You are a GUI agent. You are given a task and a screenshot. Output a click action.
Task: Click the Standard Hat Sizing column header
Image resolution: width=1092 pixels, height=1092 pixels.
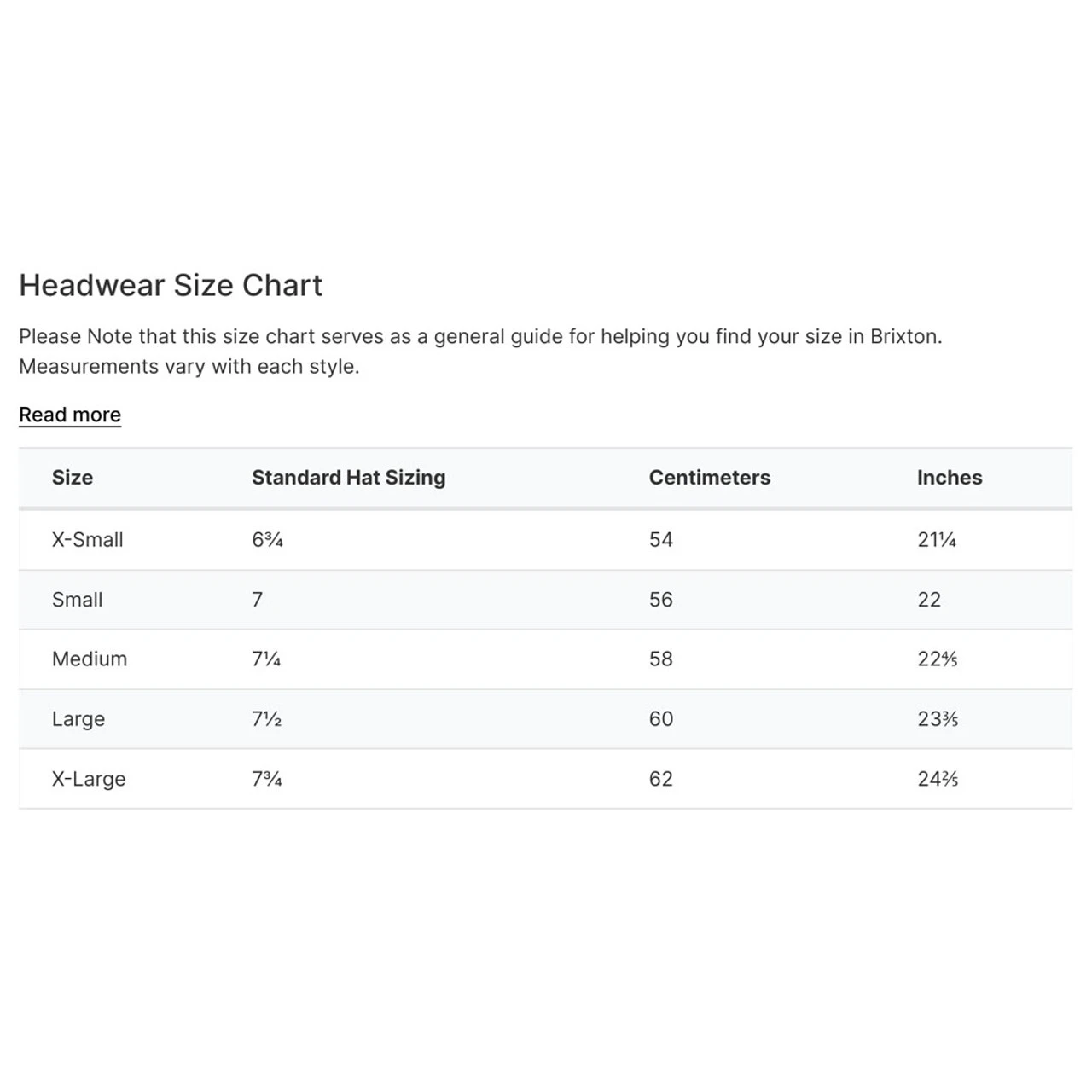348,478
